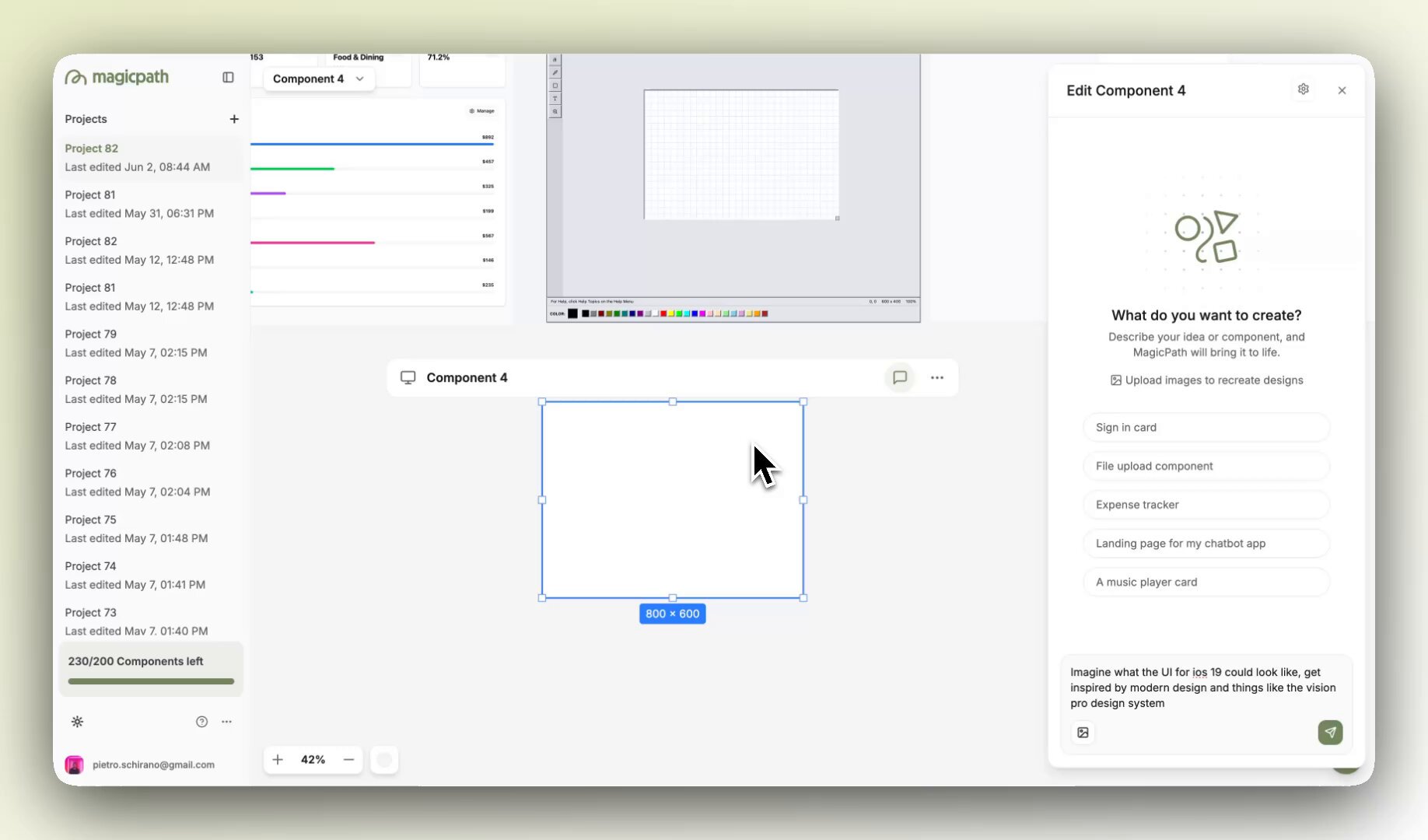Select the rectangle tool in the paint toolbar

click(555, 86)
